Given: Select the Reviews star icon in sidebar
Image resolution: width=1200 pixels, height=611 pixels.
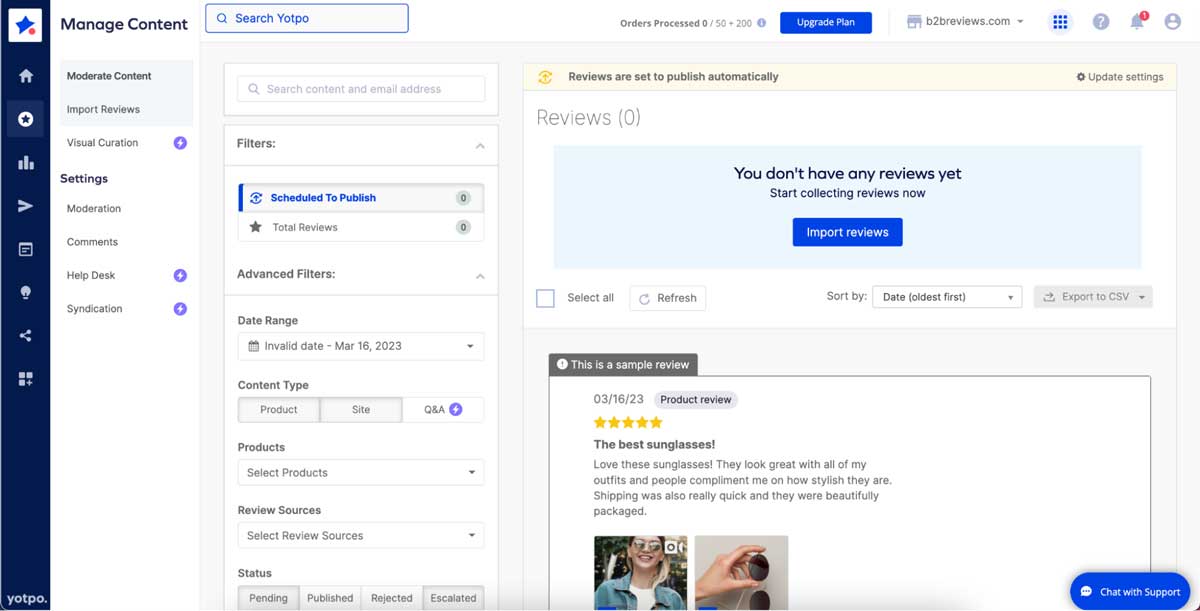Looking at the screenshot, I should point(25,118).
